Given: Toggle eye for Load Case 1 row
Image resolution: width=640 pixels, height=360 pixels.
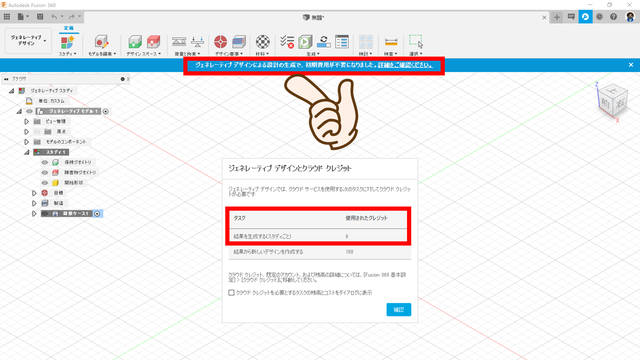Looking at the screenshot, I should click(45, 213).
